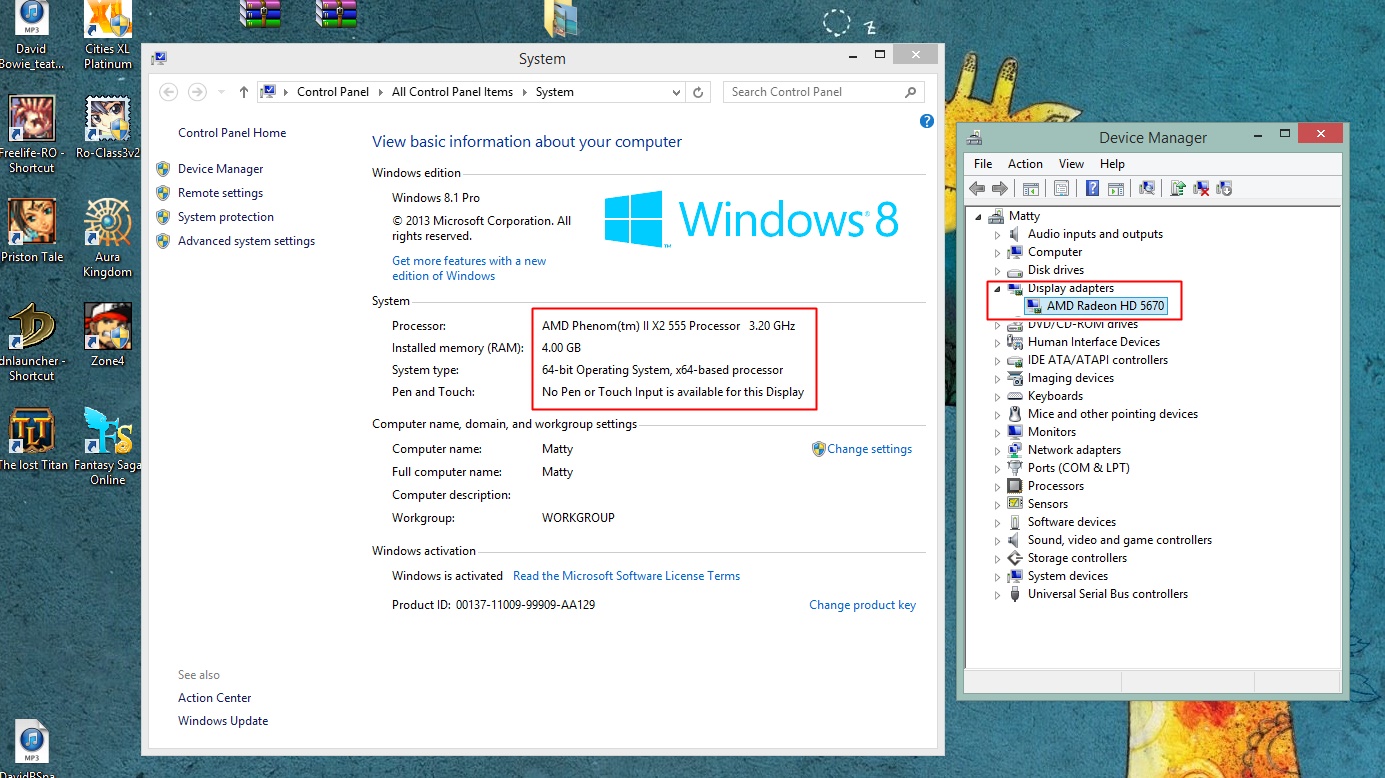Viewport: 1385px width, 778px height.
Task: Select Mice and other pointing devices
Action: point(1113,414)
